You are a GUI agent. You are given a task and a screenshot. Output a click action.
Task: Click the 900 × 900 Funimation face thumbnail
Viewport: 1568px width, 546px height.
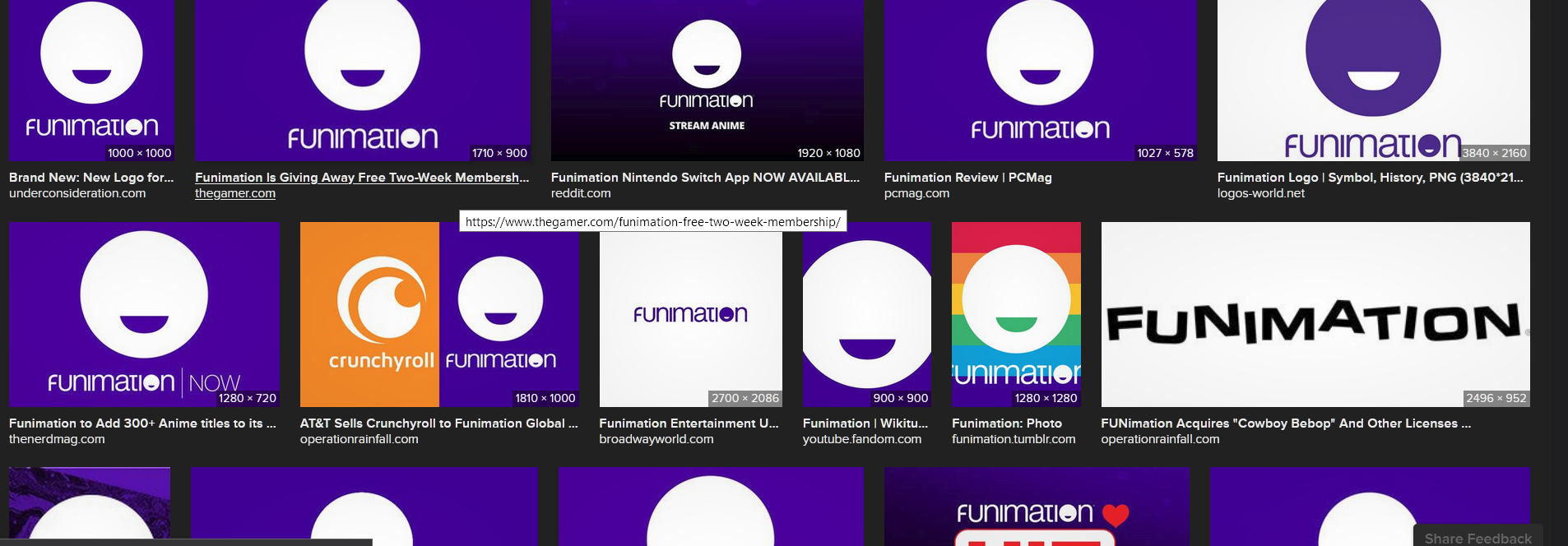tap(867, 314)
